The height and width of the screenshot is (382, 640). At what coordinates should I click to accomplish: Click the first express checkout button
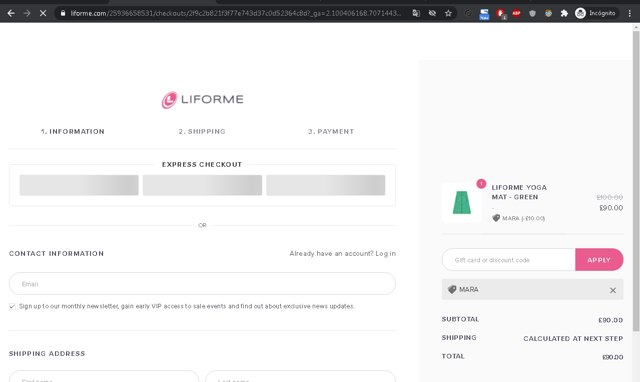tap(79, 185)
